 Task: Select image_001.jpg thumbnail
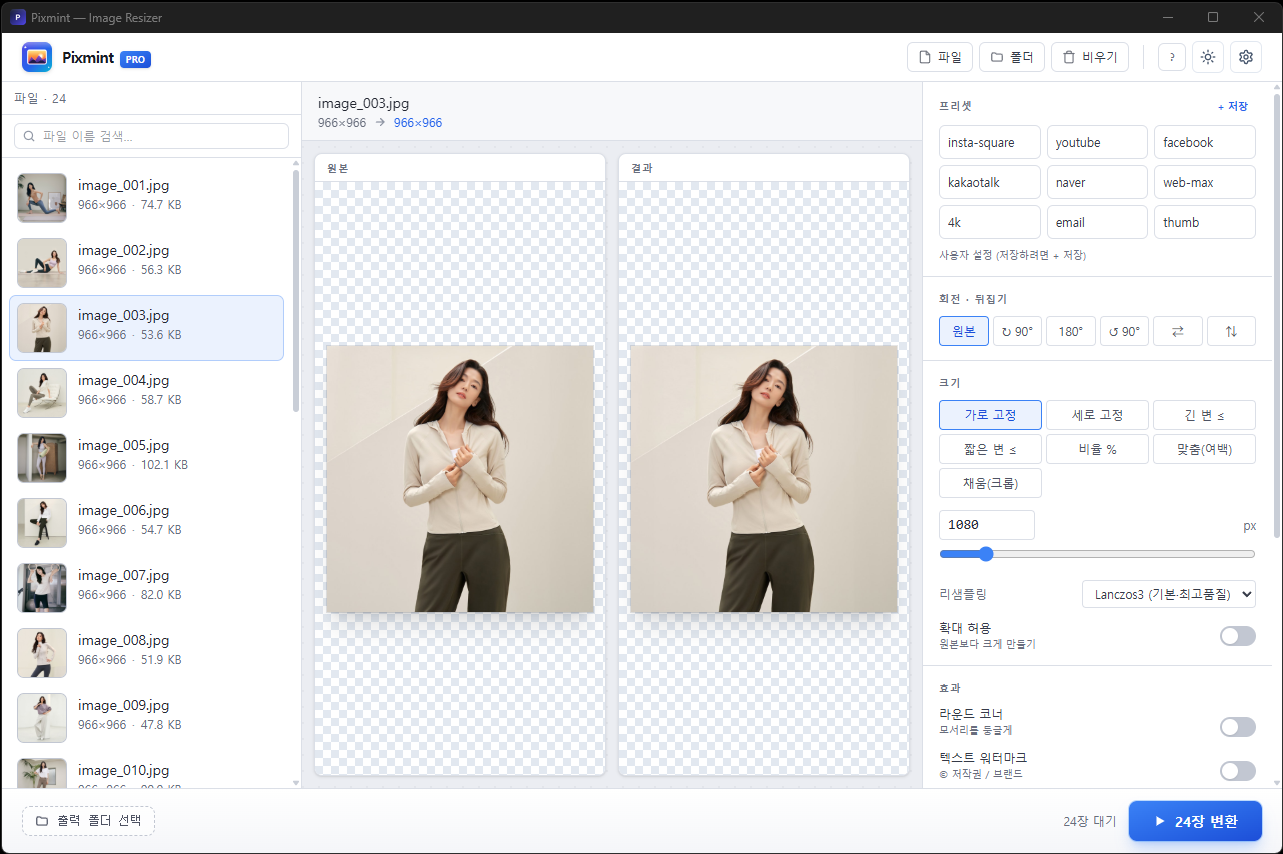pyautogui.click(x=42, y=198)
